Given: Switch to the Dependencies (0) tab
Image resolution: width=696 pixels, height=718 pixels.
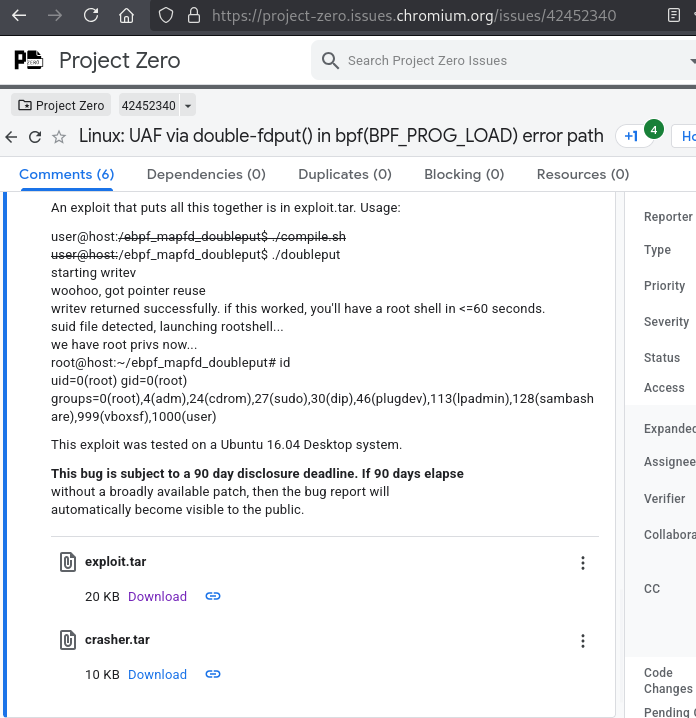Looking at the screenshot, I should pos(206,174).
